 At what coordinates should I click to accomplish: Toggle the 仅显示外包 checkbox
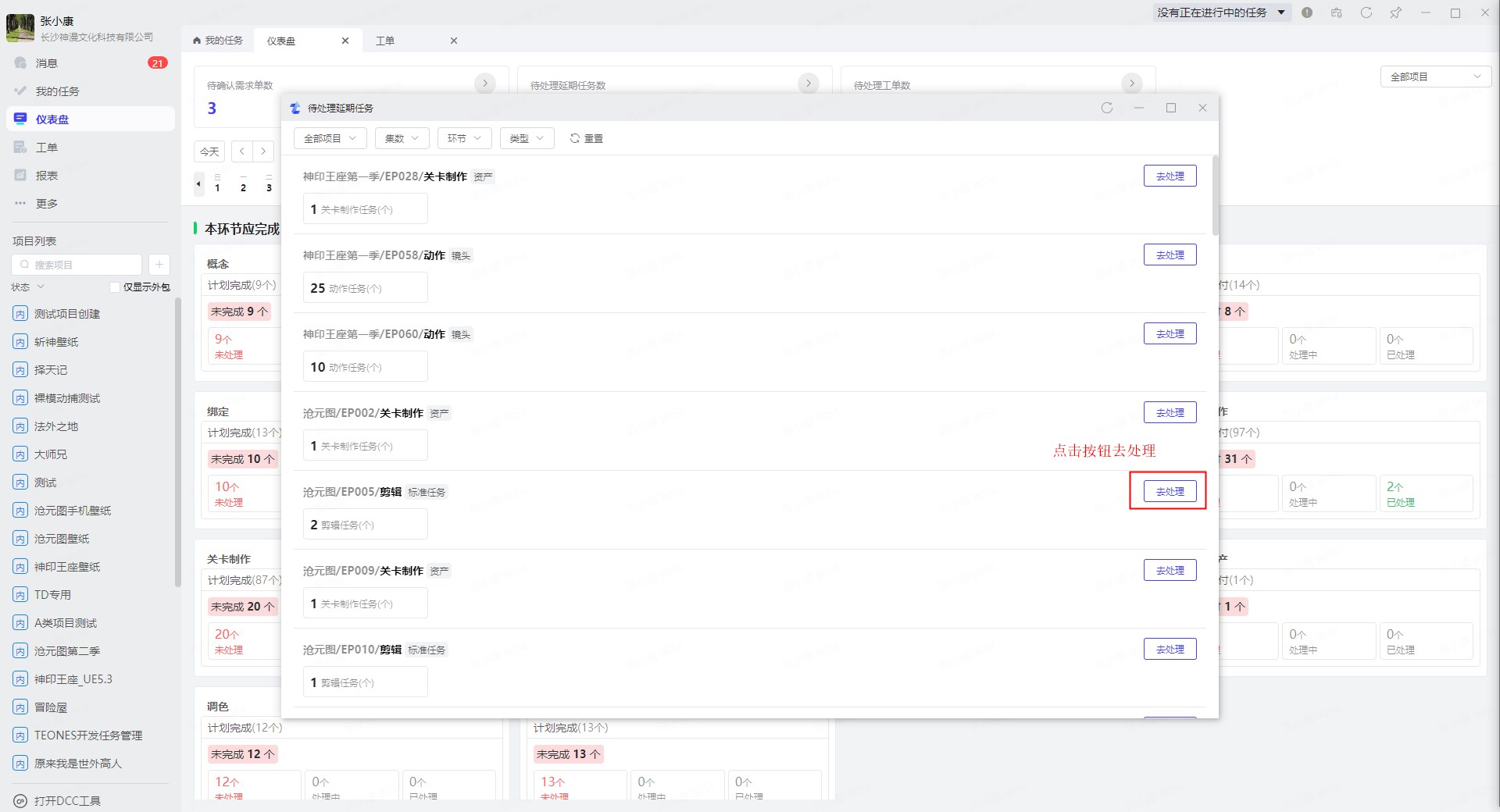[115, 287]
